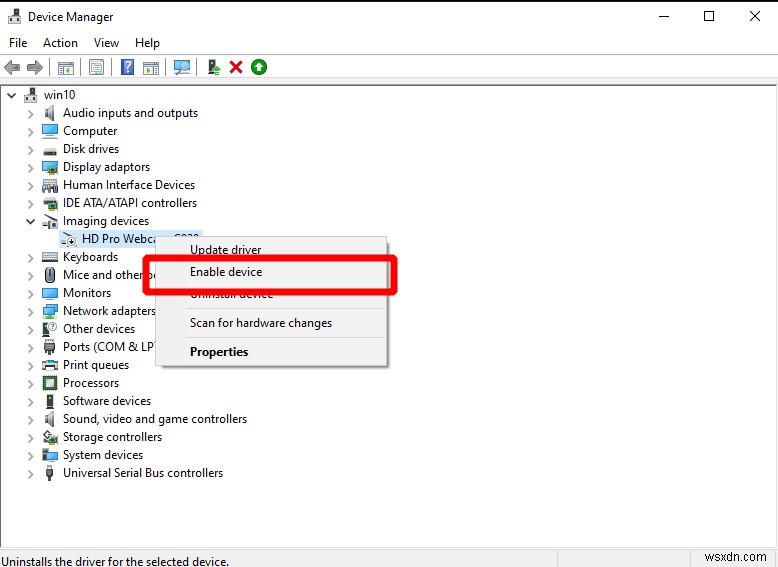The height and width of the screenshot is (567, 778).
Task: Select the Other devices label
Action: click(99, 329)
